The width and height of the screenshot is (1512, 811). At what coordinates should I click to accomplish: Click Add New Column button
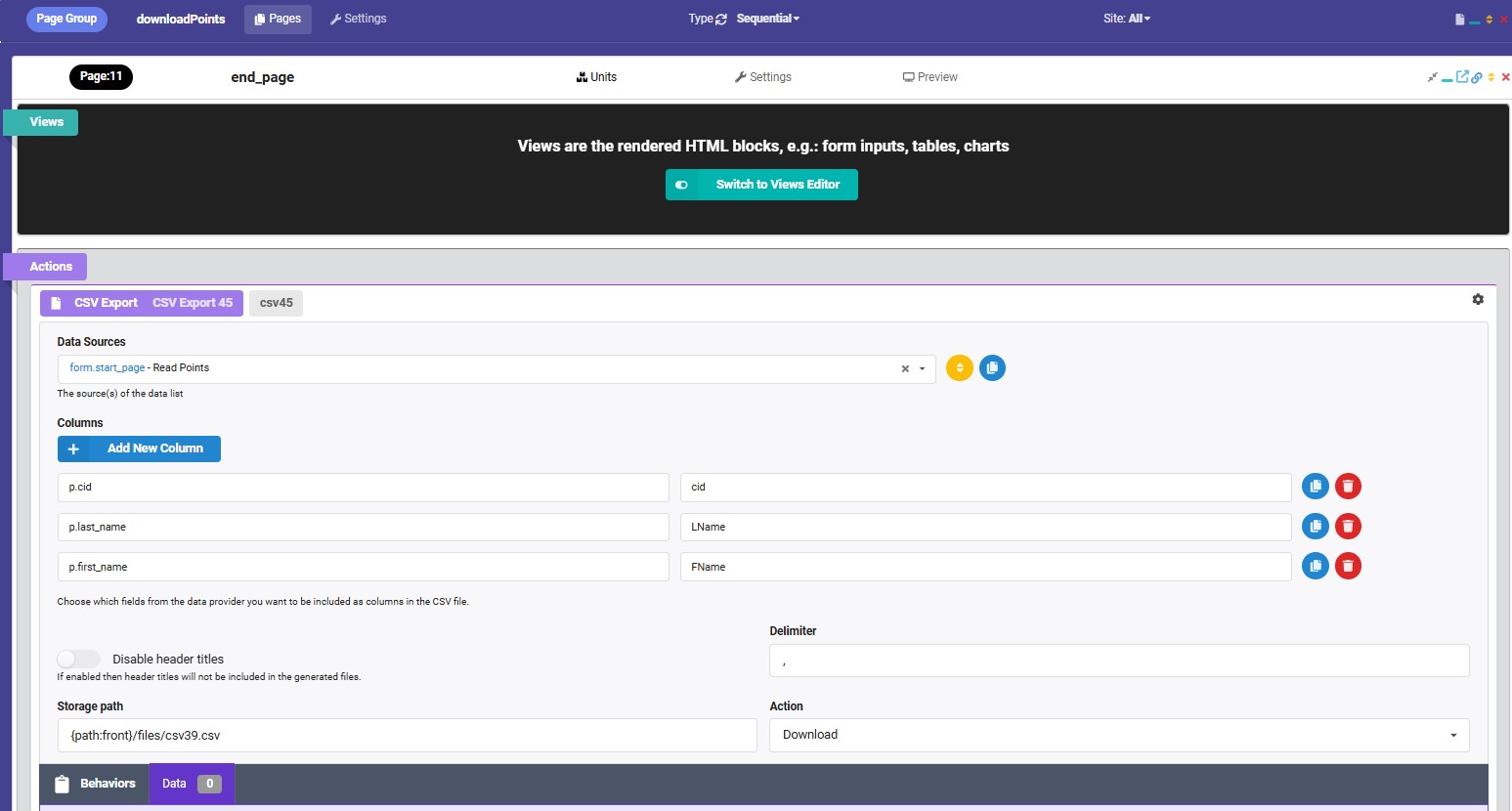[139, 448]
